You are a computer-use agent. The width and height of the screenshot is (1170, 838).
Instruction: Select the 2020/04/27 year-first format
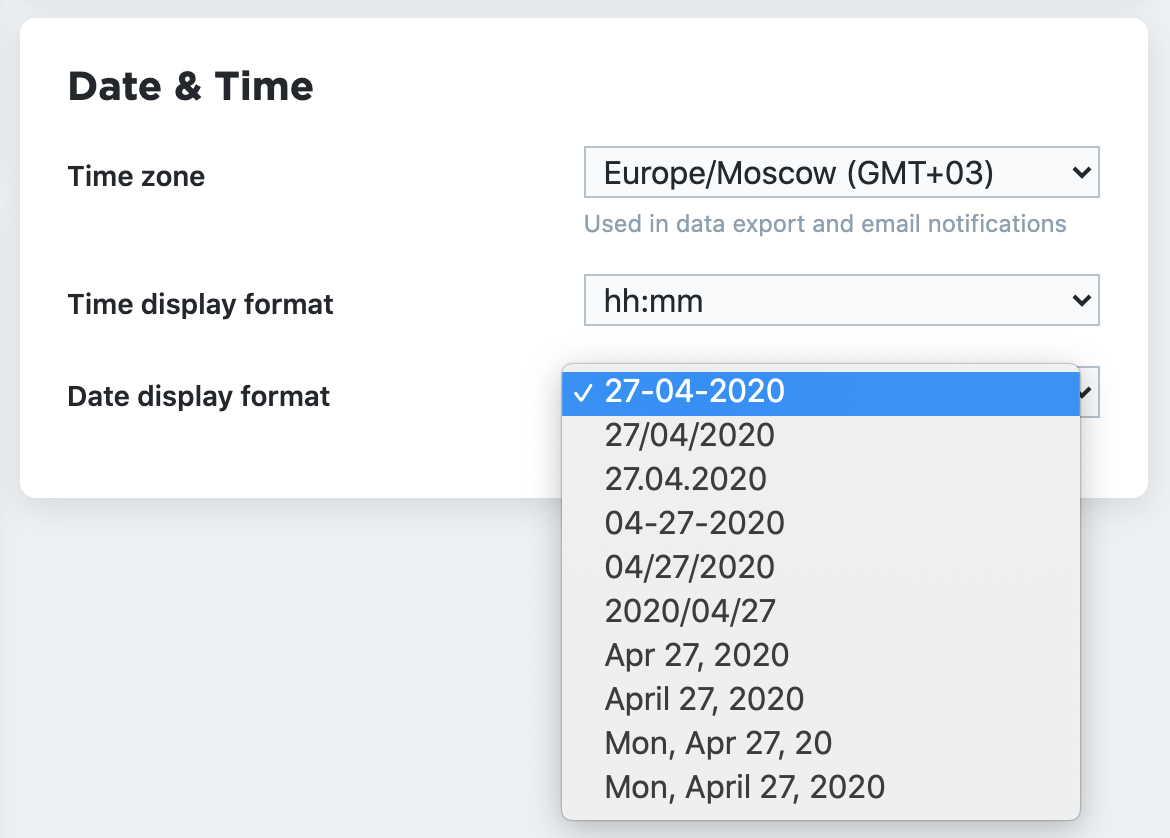coord(690,611)
